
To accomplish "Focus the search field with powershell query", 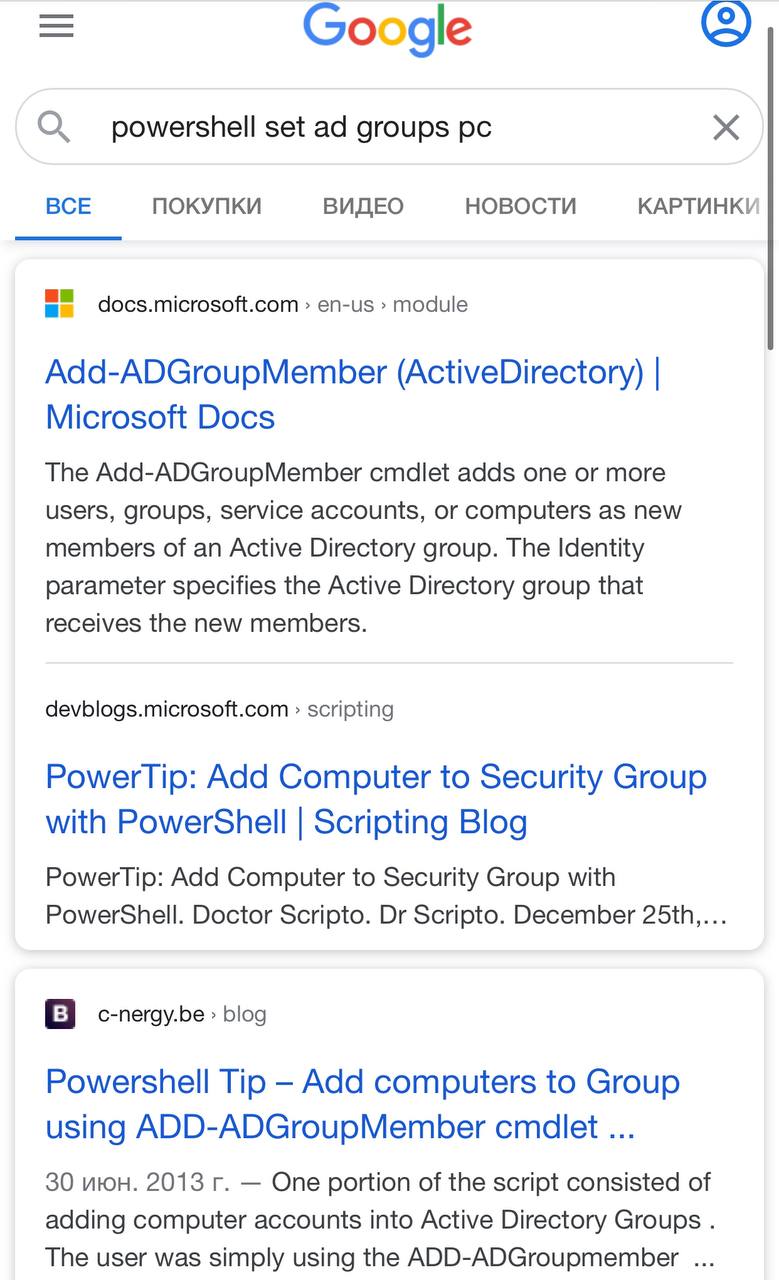I will (389, 127).
